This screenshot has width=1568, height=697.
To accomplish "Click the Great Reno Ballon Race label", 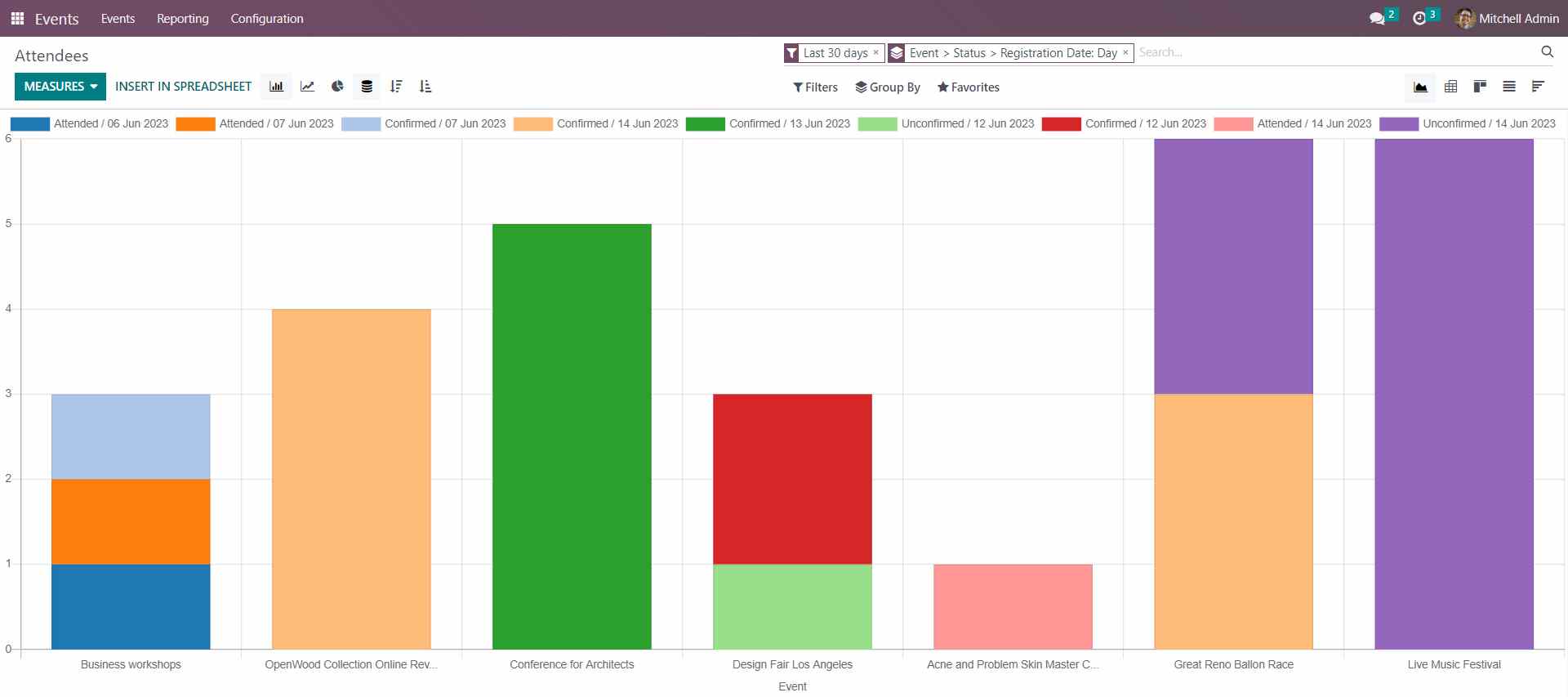I will (x=1233, y=664).
